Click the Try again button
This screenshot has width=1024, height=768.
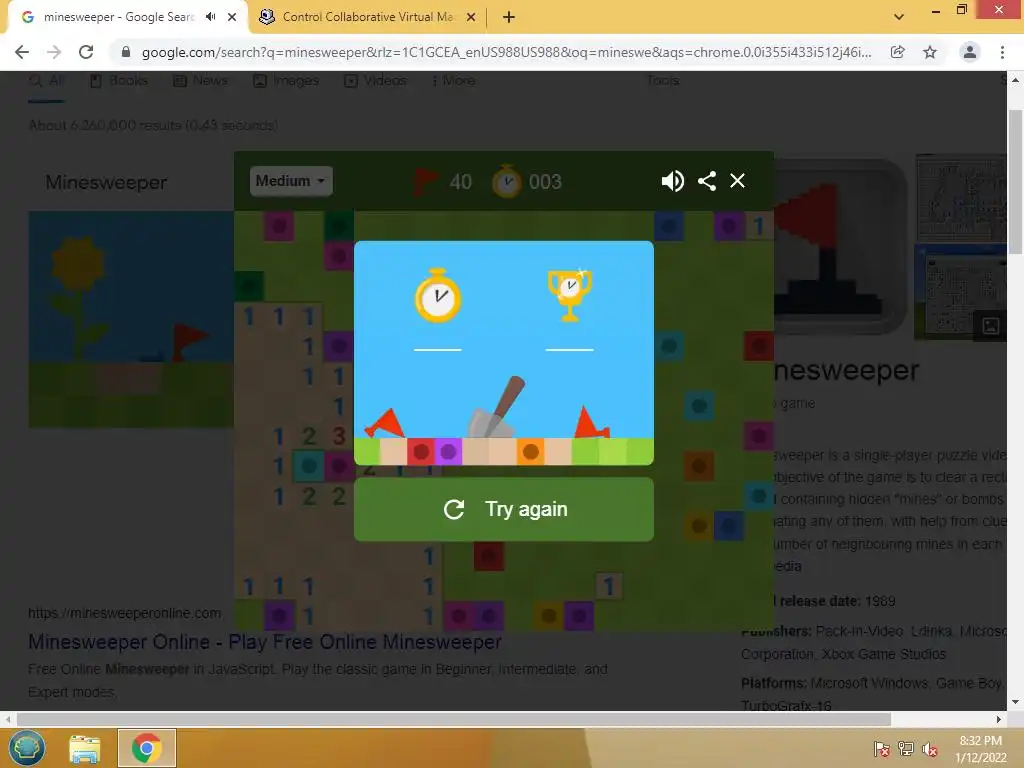(504, 509)
